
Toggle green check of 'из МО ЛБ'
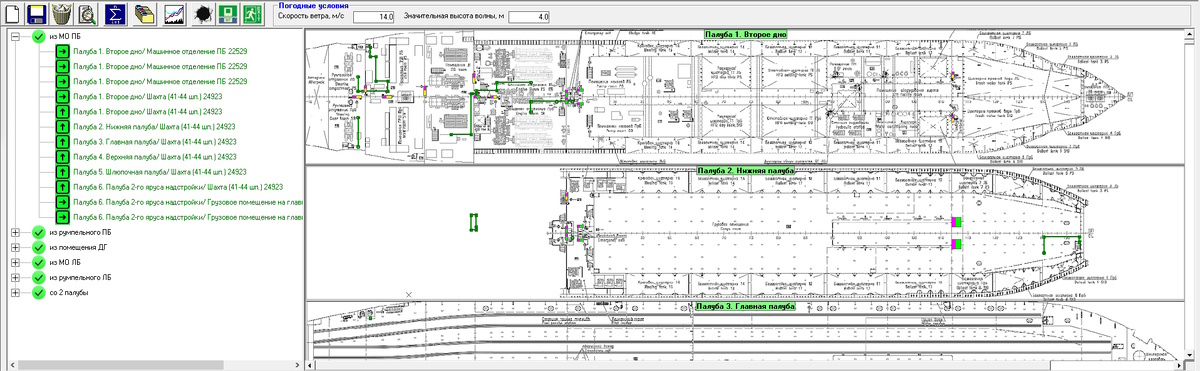(x=38, y=262)
